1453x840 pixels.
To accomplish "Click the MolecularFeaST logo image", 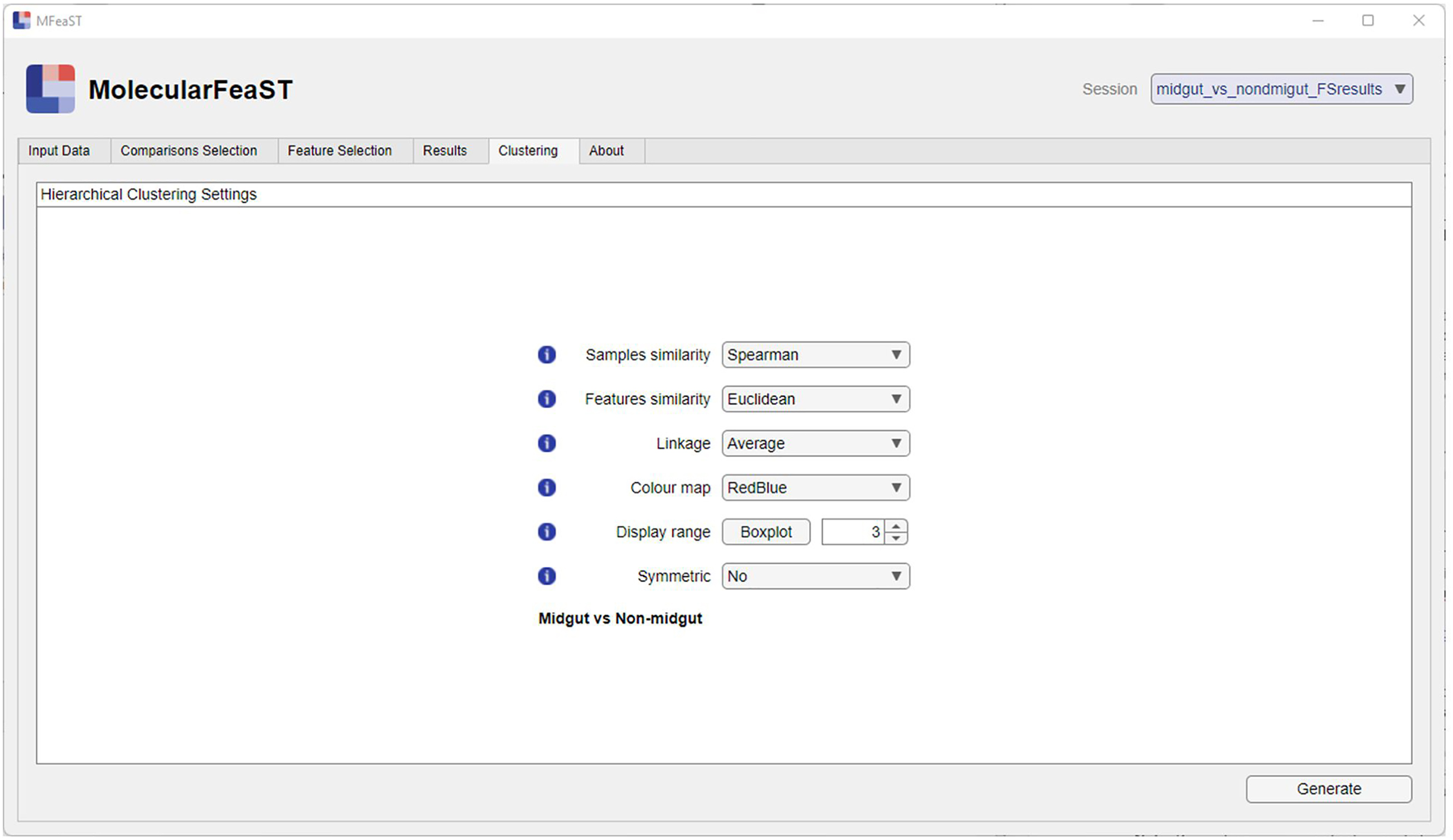I will [x=51, y=89].
